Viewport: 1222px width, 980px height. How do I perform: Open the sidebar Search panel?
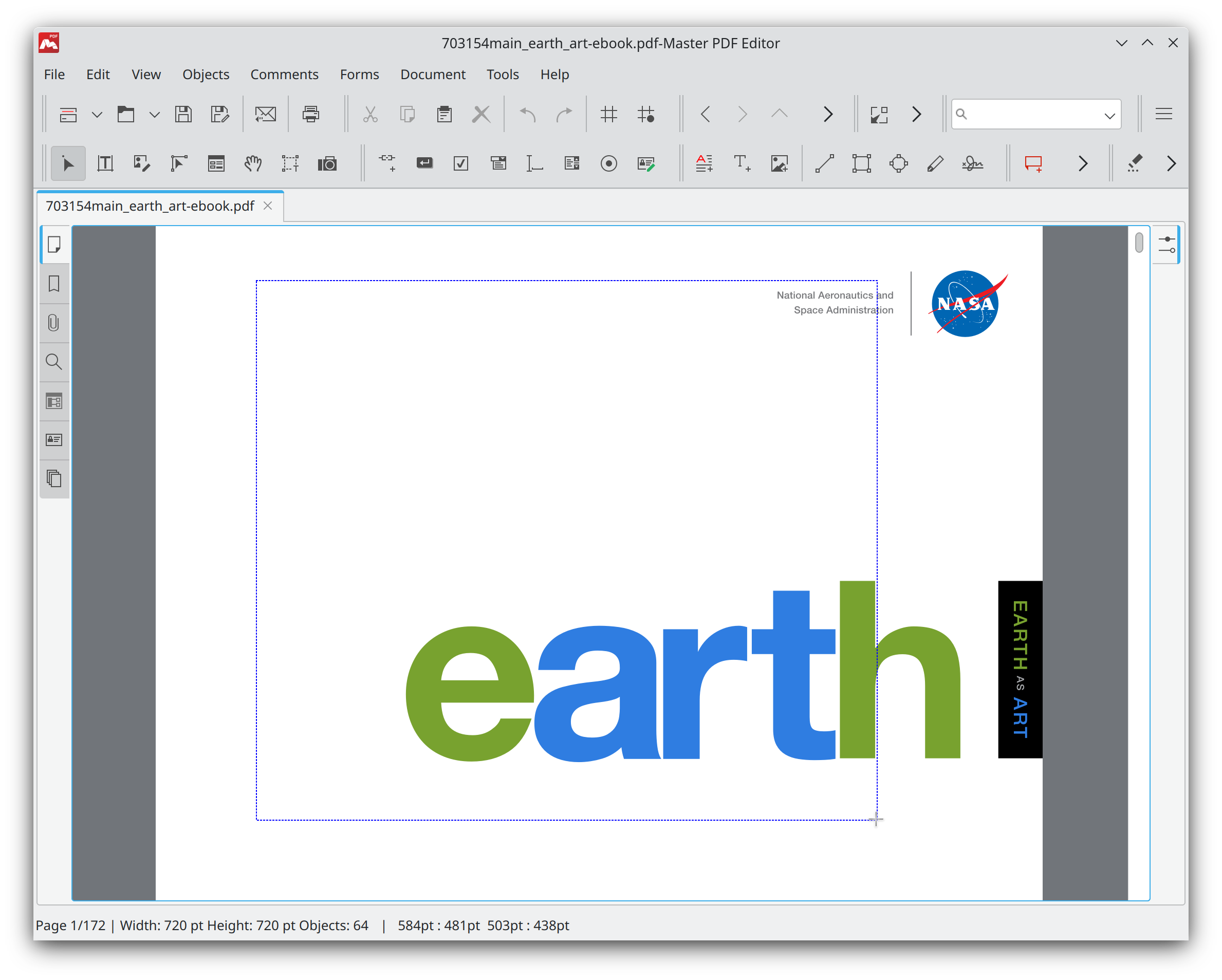54,362
